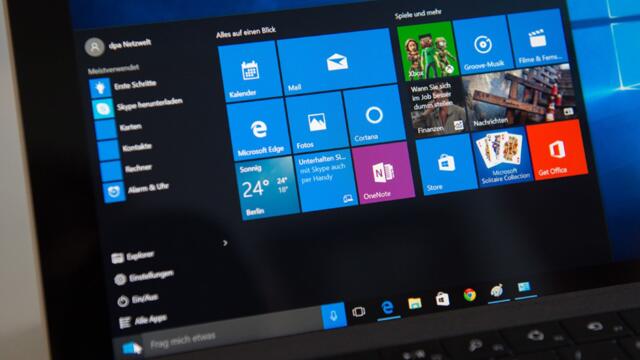
Task: Open Alarm & Uhr app
Action: coord(136,190)
